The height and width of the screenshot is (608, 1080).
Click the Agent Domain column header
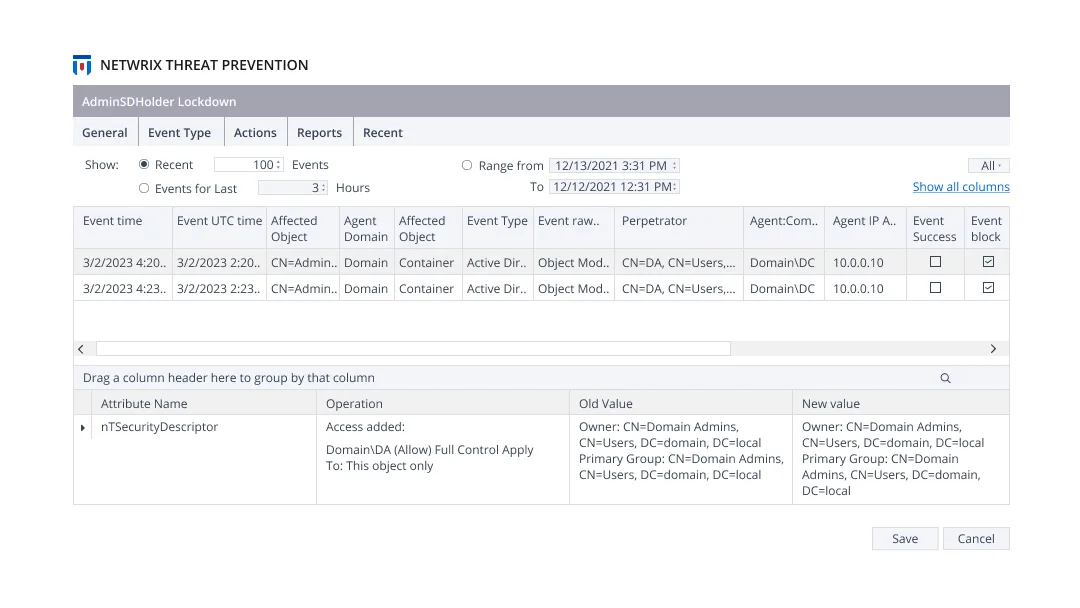(366, 228)
